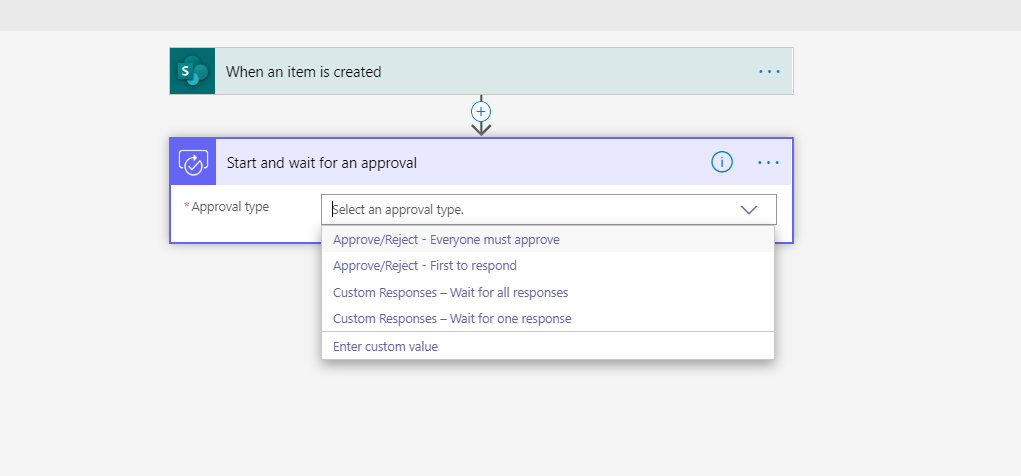
Task: Pick Custom Responses – Wait for all responses
Action: coord(450,293)
